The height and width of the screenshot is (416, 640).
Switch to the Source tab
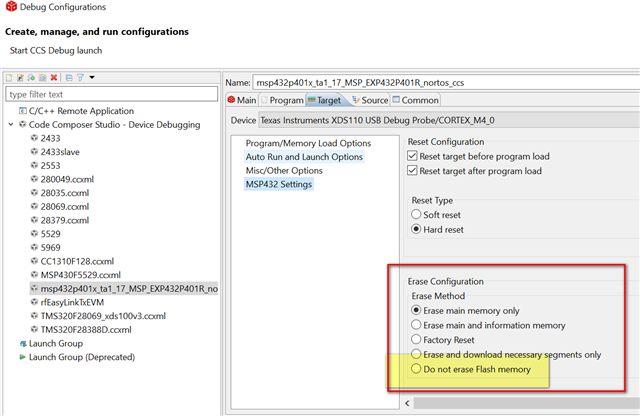370,100
